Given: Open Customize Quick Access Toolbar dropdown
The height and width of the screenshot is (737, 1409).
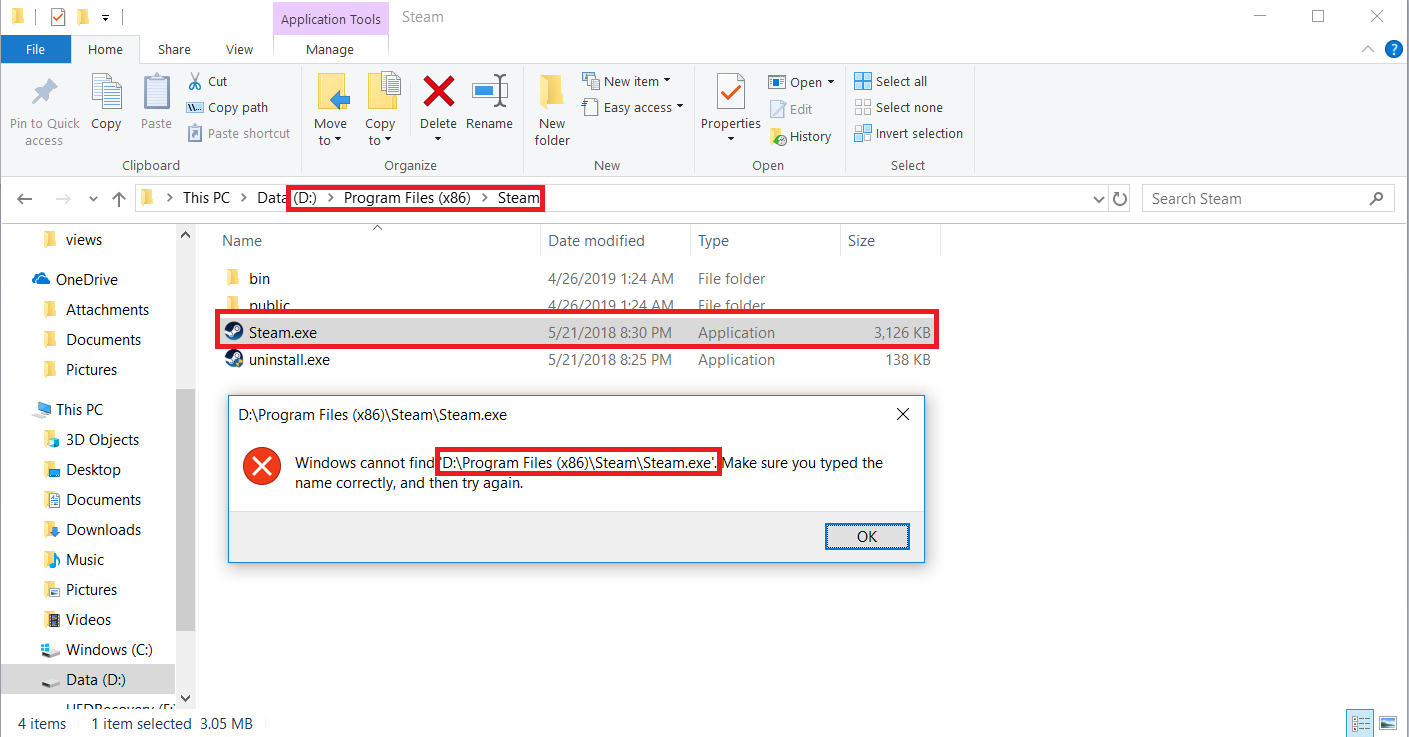Looking at the screenshot, I should [x=105, y=17].
